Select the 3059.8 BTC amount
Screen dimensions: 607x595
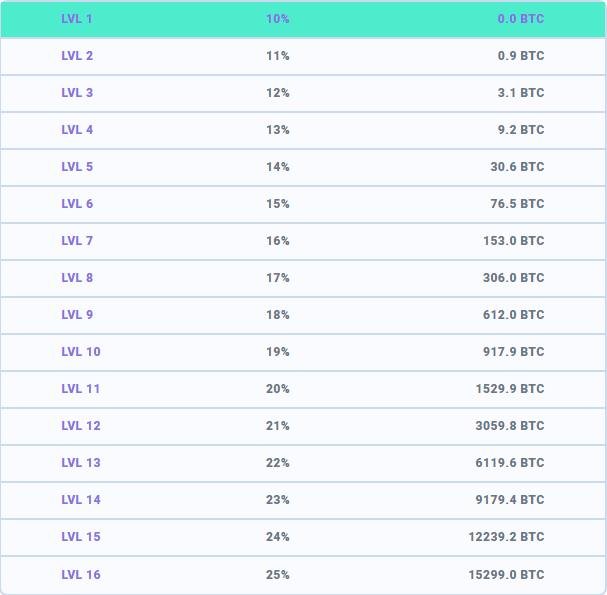tap(510, 426)
